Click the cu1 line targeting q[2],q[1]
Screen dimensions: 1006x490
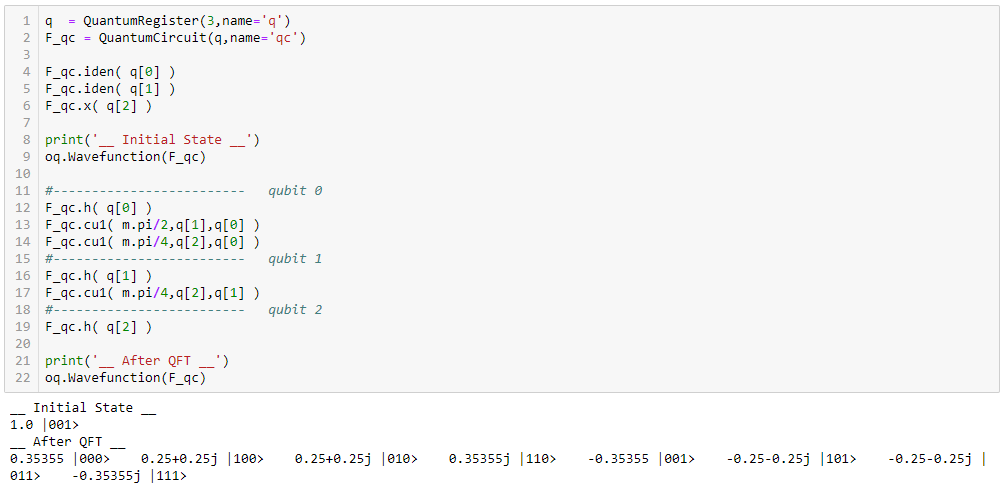[153, 292]
